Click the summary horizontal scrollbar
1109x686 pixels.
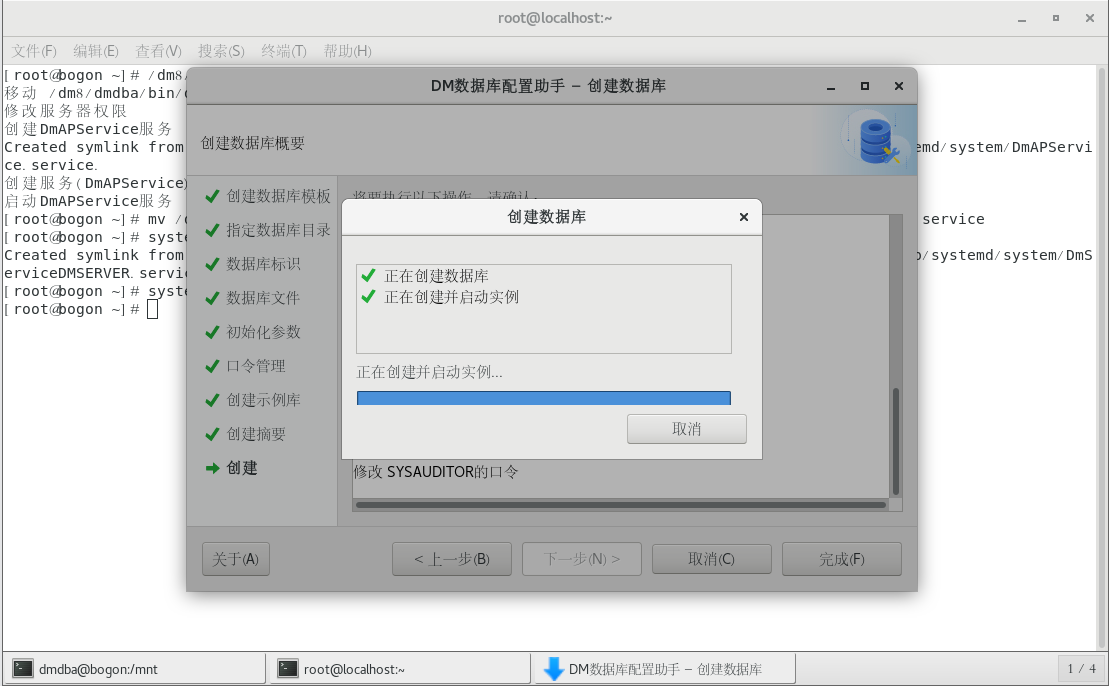point(621,505)
